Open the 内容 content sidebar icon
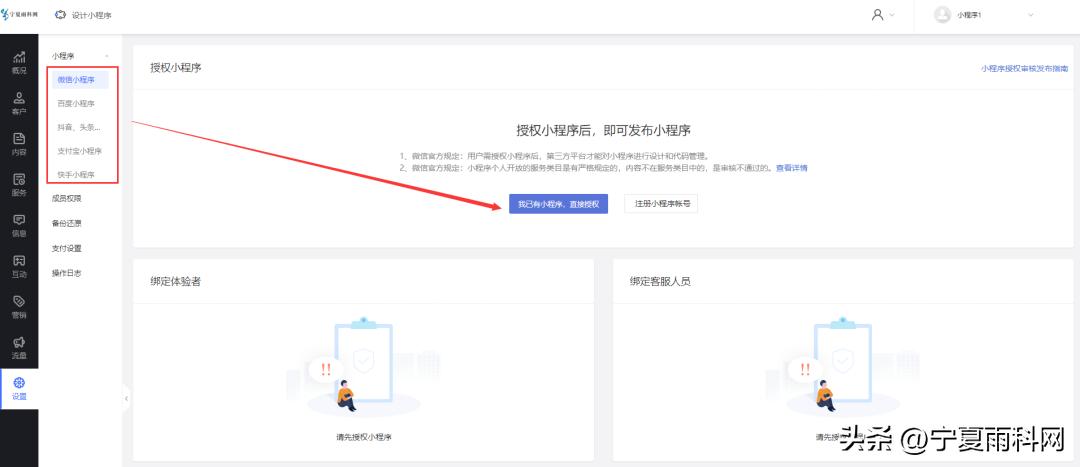Viewport: 1080px width, 467px height. [x=19, y=144]
